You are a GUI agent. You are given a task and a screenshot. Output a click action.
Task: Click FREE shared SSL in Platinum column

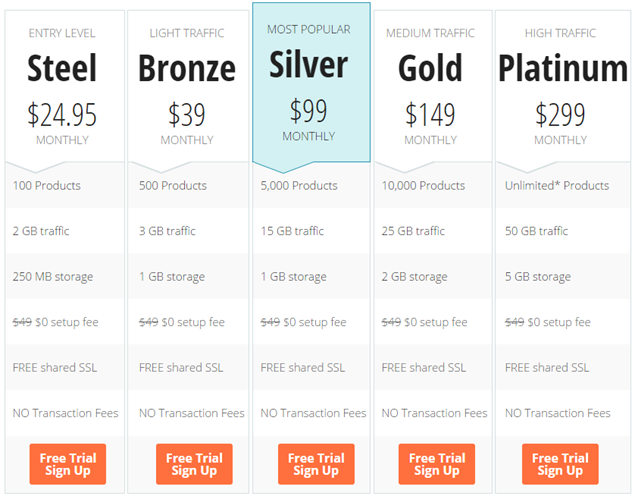(x=547, y=367)
